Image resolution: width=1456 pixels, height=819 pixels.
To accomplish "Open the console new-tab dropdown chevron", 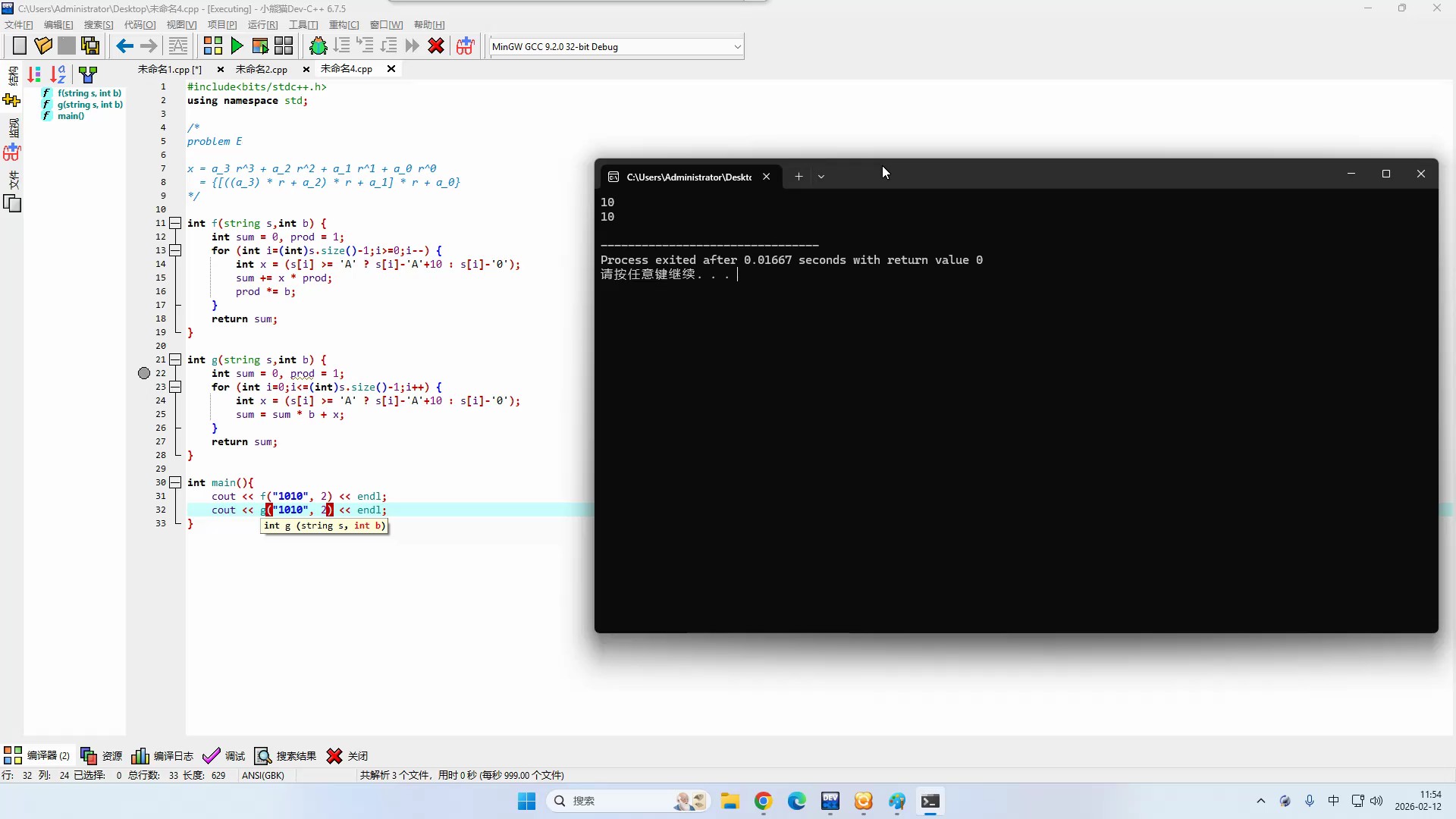I will [x=821, y=177].
